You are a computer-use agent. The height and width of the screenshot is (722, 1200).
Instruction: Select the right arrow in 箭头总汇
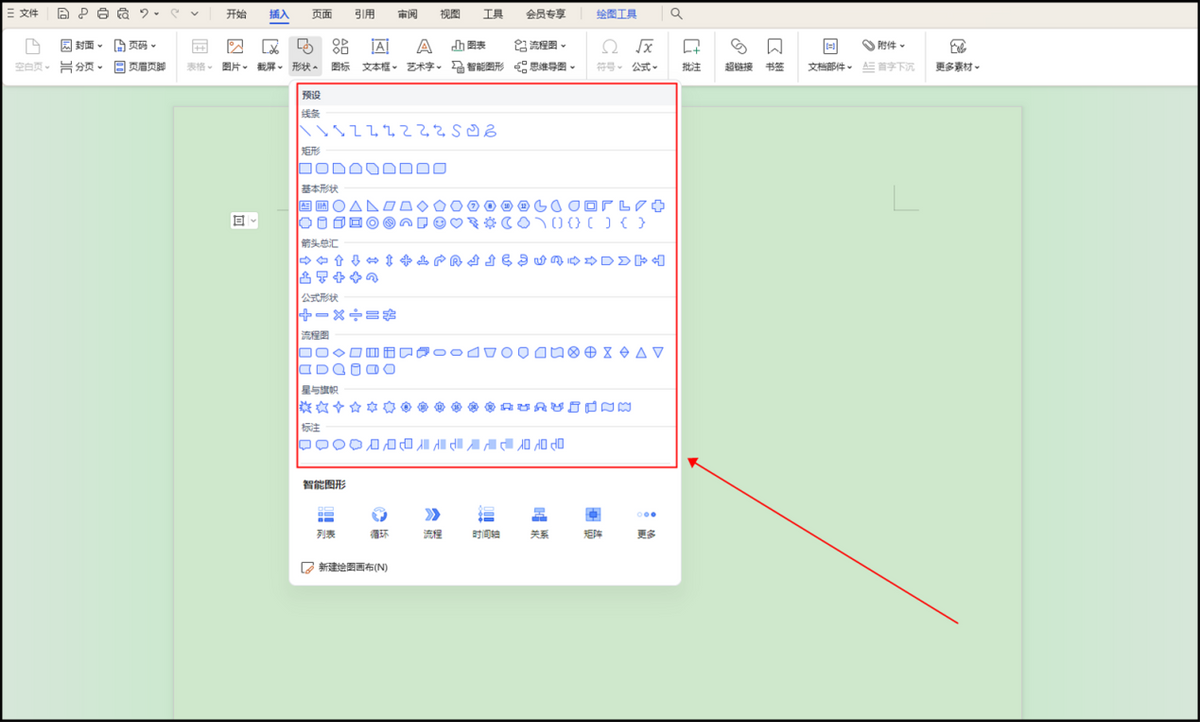coord(306,260)
